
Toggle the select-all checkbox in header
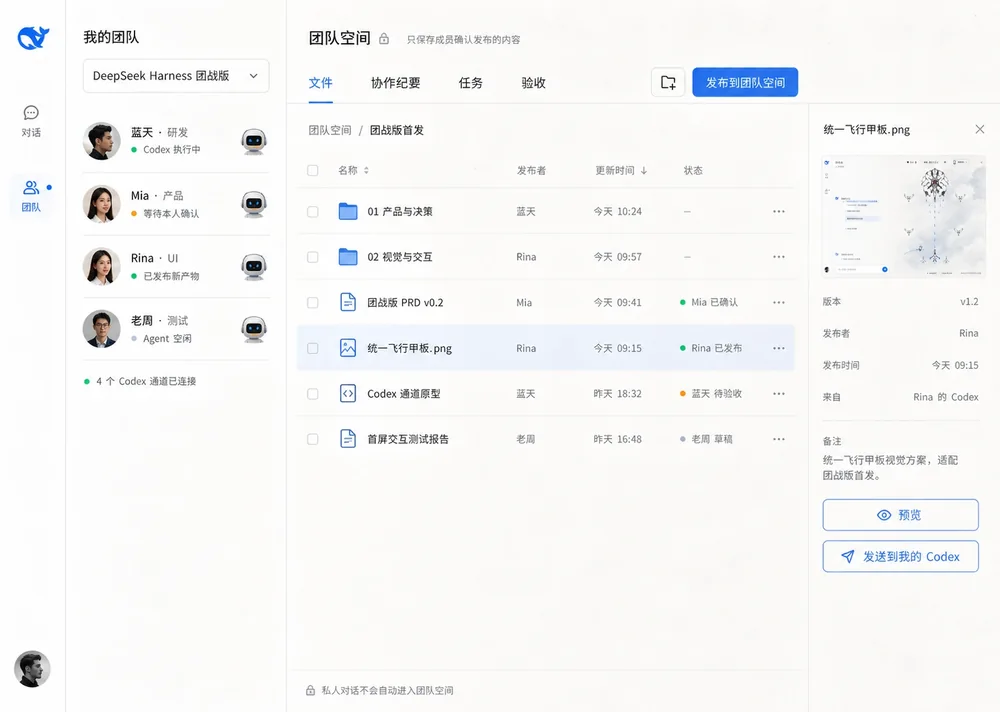[x=312, y=170]
